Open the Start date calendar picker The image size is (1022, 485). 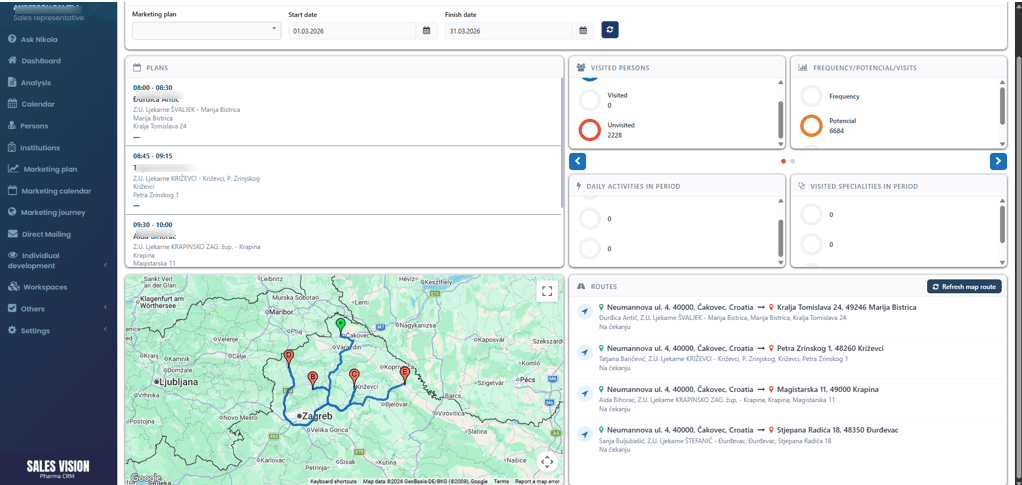(x=426, y=30)
